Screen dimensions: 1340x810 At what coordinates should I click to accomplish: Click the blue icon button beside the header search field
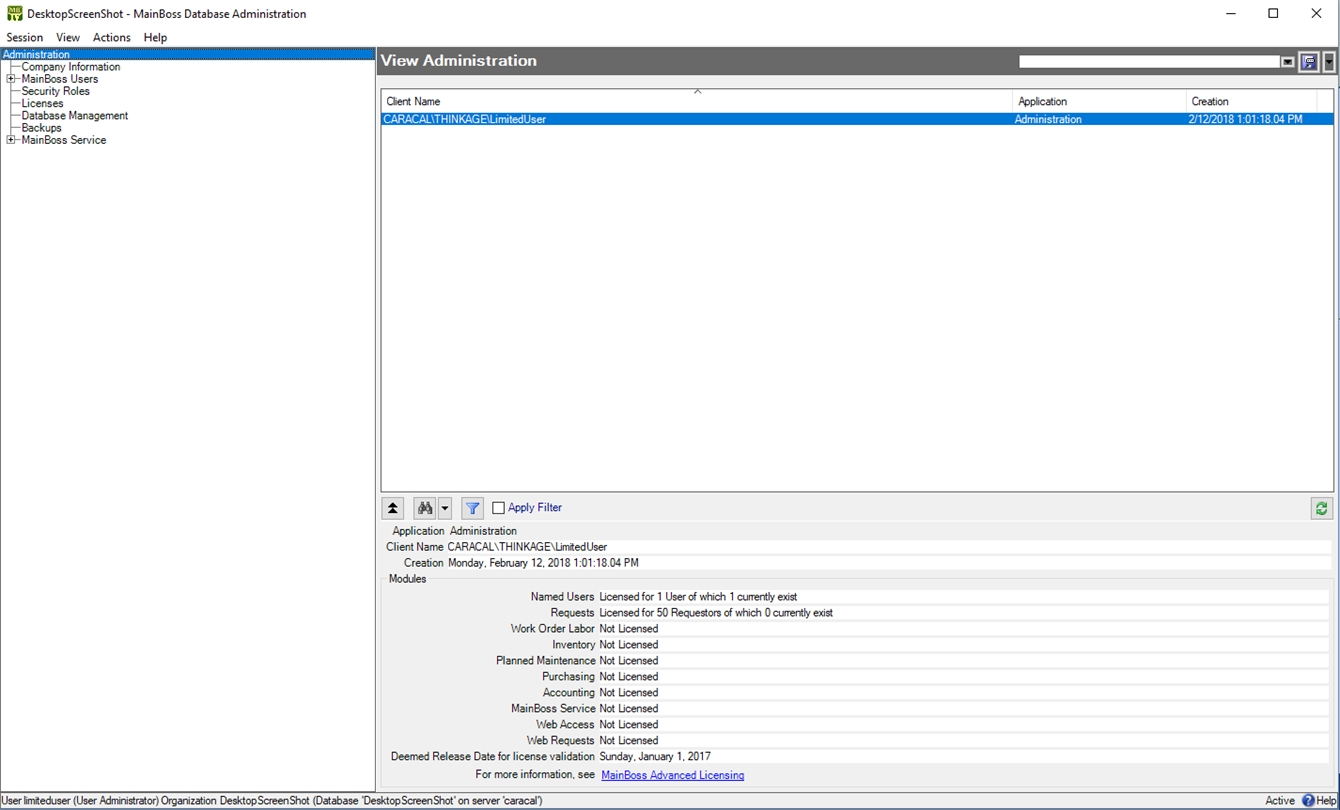[1309, 61]
